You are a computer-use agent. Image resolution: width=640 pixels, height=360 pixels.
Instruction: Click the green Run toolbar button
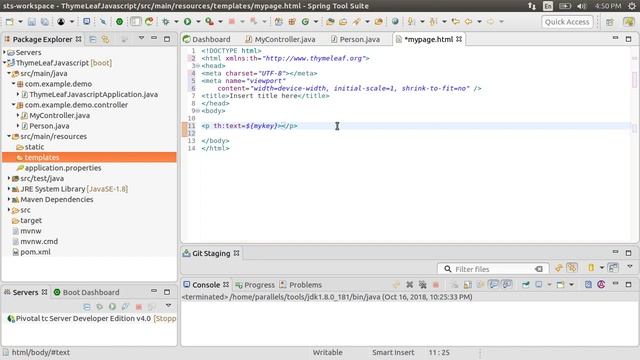(x=187, y=22)
